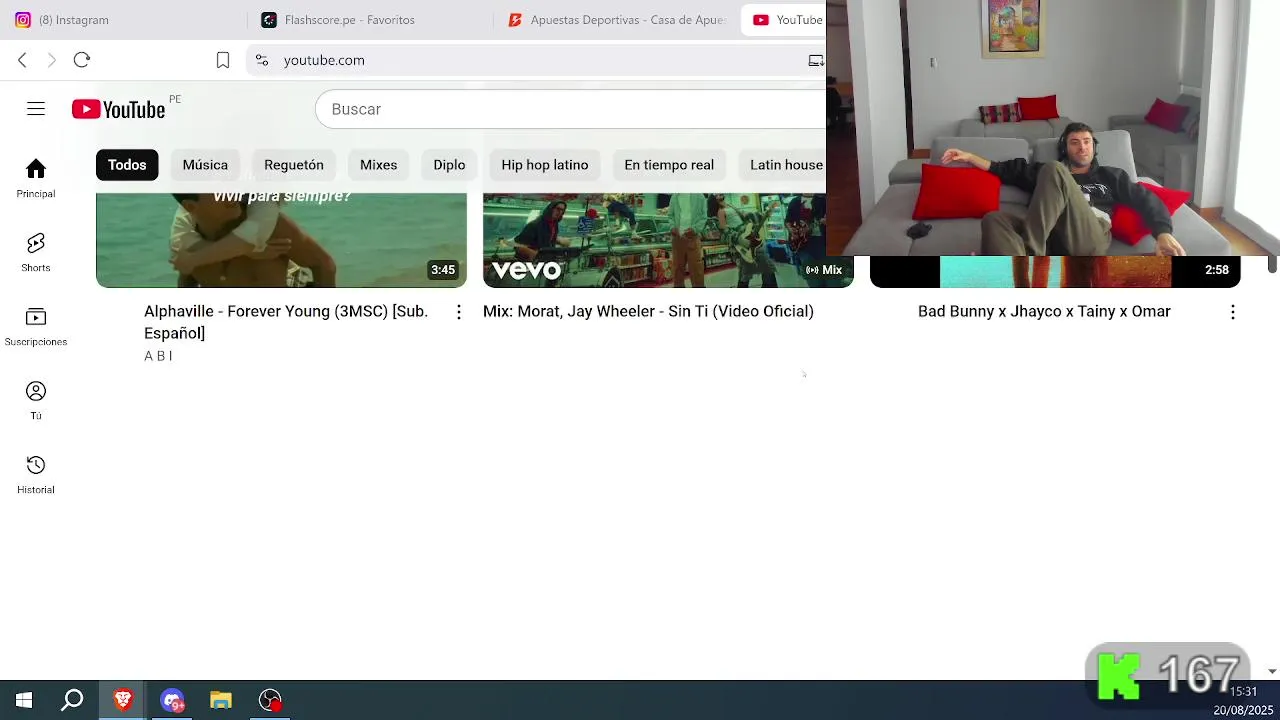
Task: Bookmark this page using the bookmark icon
Action: pos(223,60)
